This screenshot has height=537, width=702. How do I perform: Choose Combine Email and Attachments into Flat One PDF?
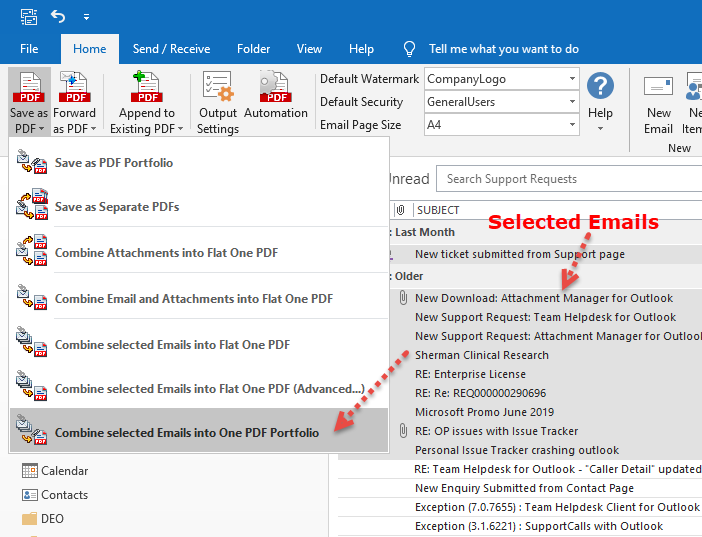pos(199,299)
